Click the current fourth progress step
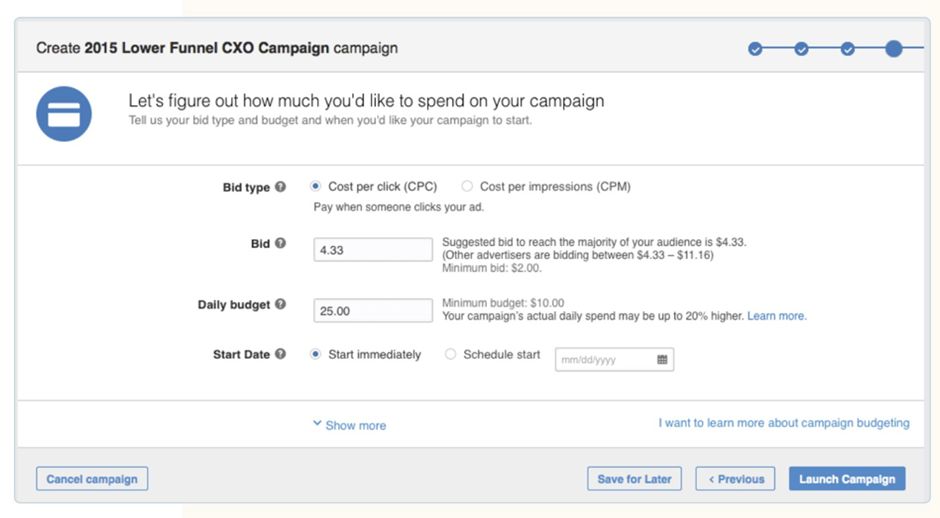The width and height of the screenshot is (940, 518). tap(893, 48)
